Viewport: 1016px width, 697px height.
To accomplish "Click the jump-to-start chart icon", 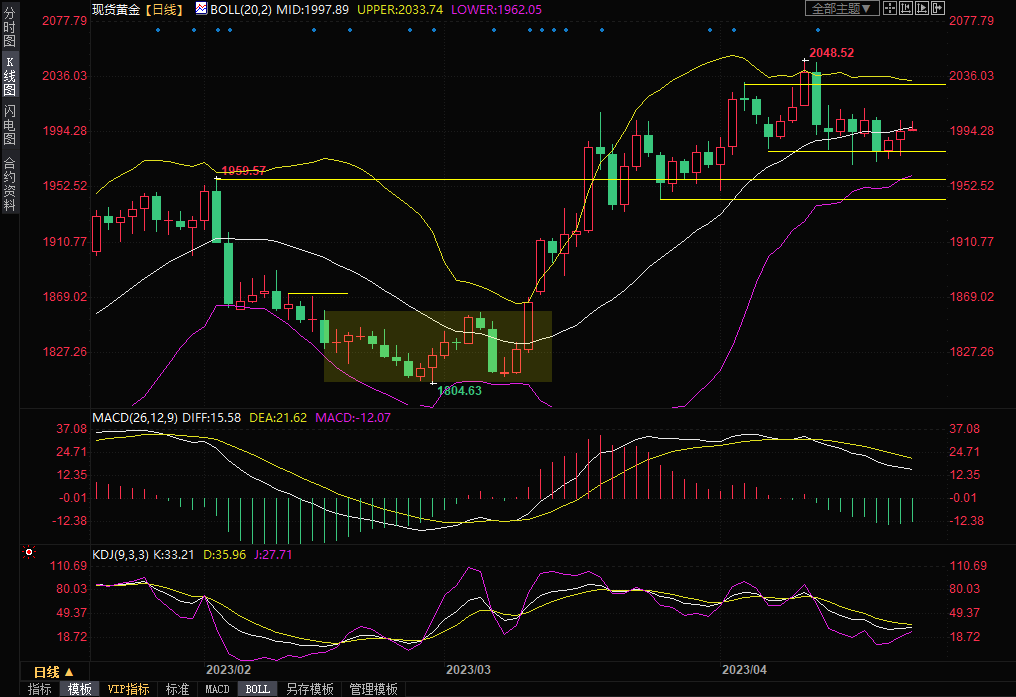I will click(905, 8).
